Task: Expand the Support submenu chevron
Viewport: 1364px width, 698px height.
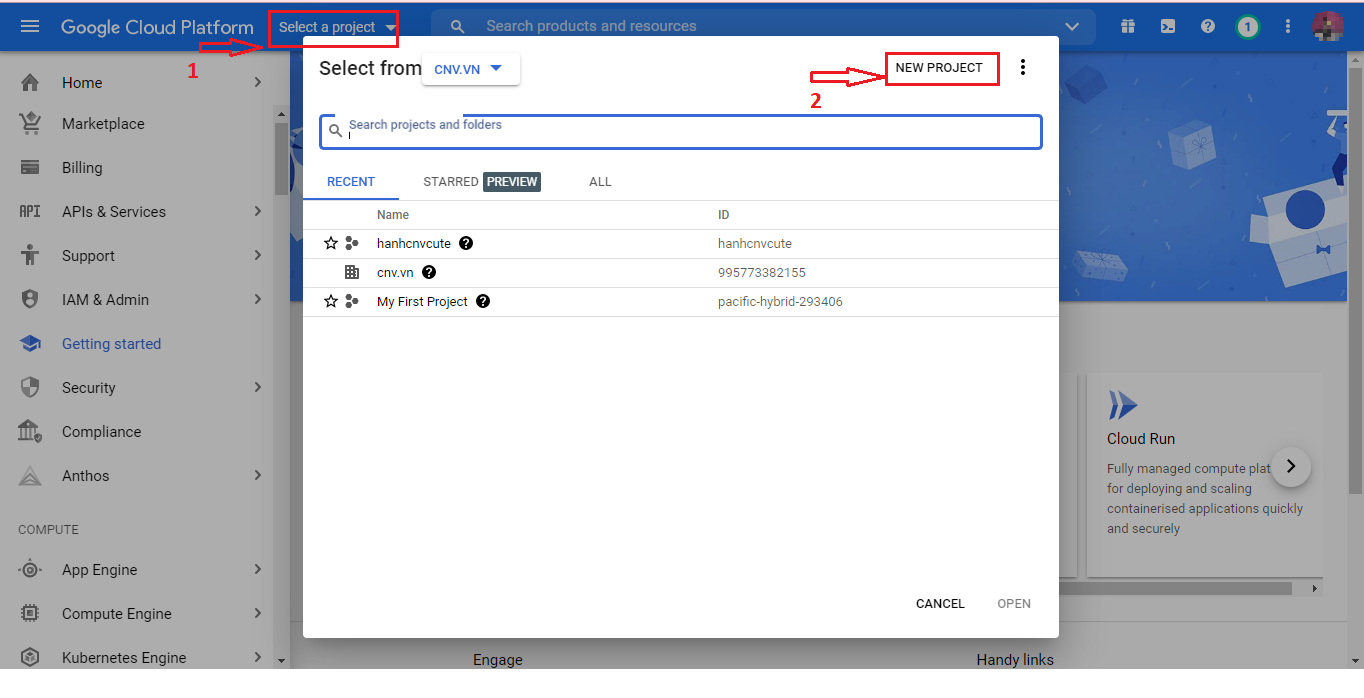Action: coord(258,256)
